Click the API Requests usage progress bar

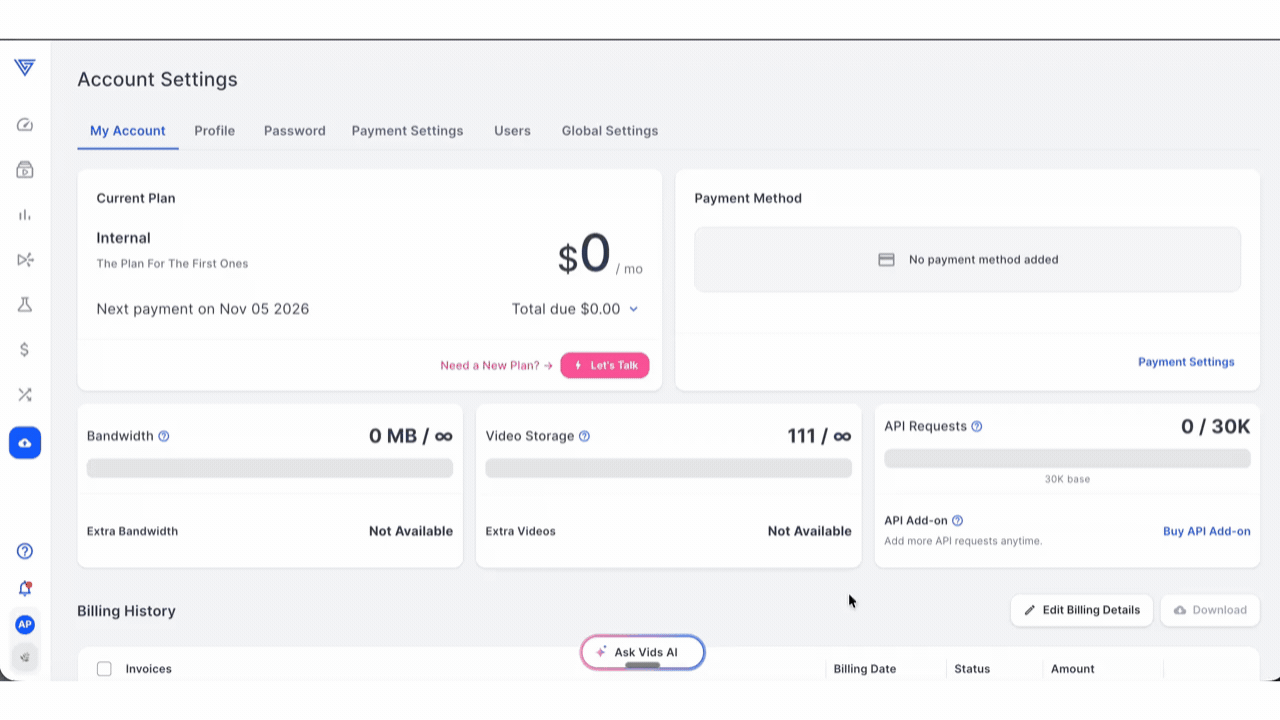[1067, 458]
